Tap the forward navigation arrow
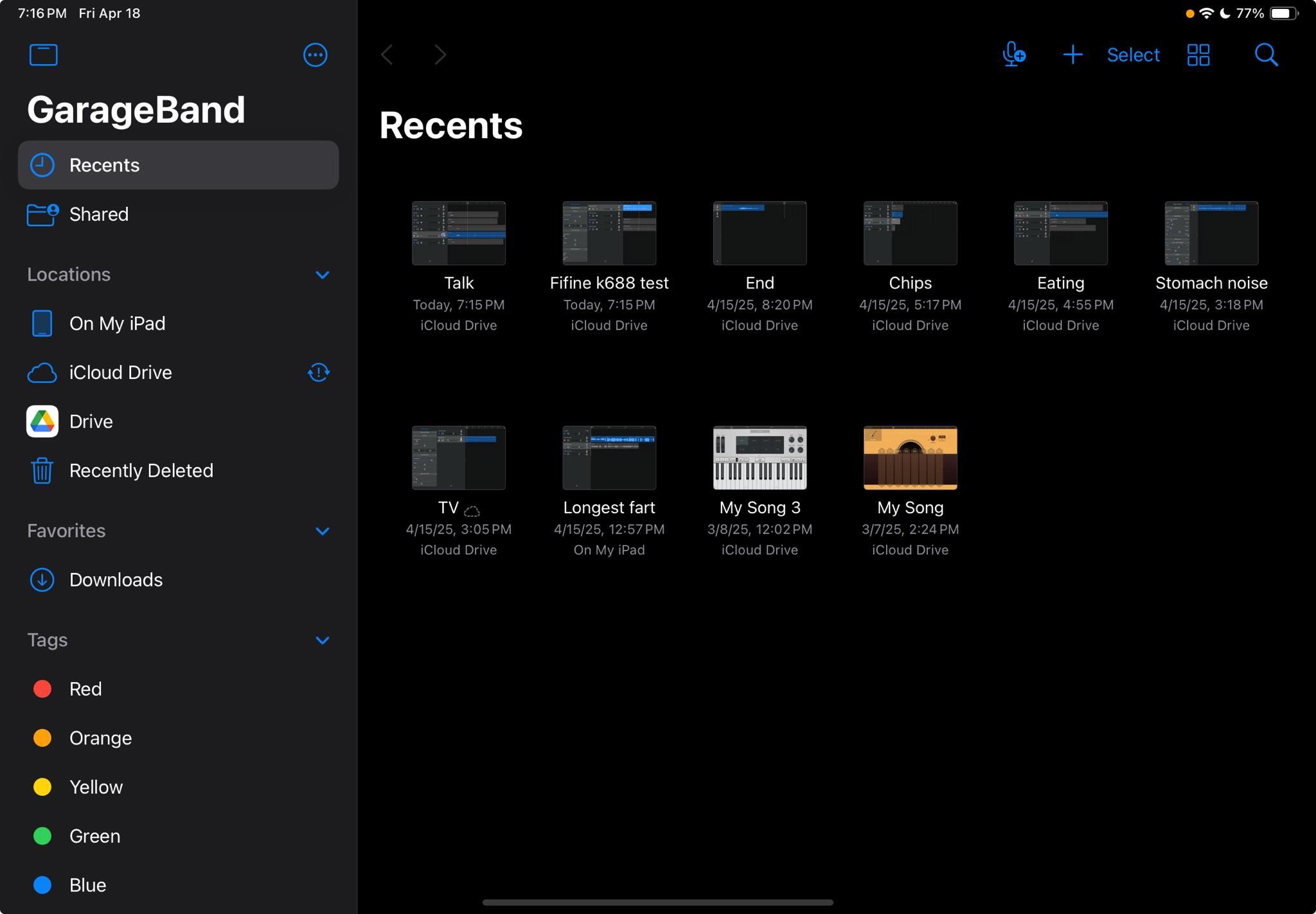Screen dimensions: 1316x914 [440, 55]
